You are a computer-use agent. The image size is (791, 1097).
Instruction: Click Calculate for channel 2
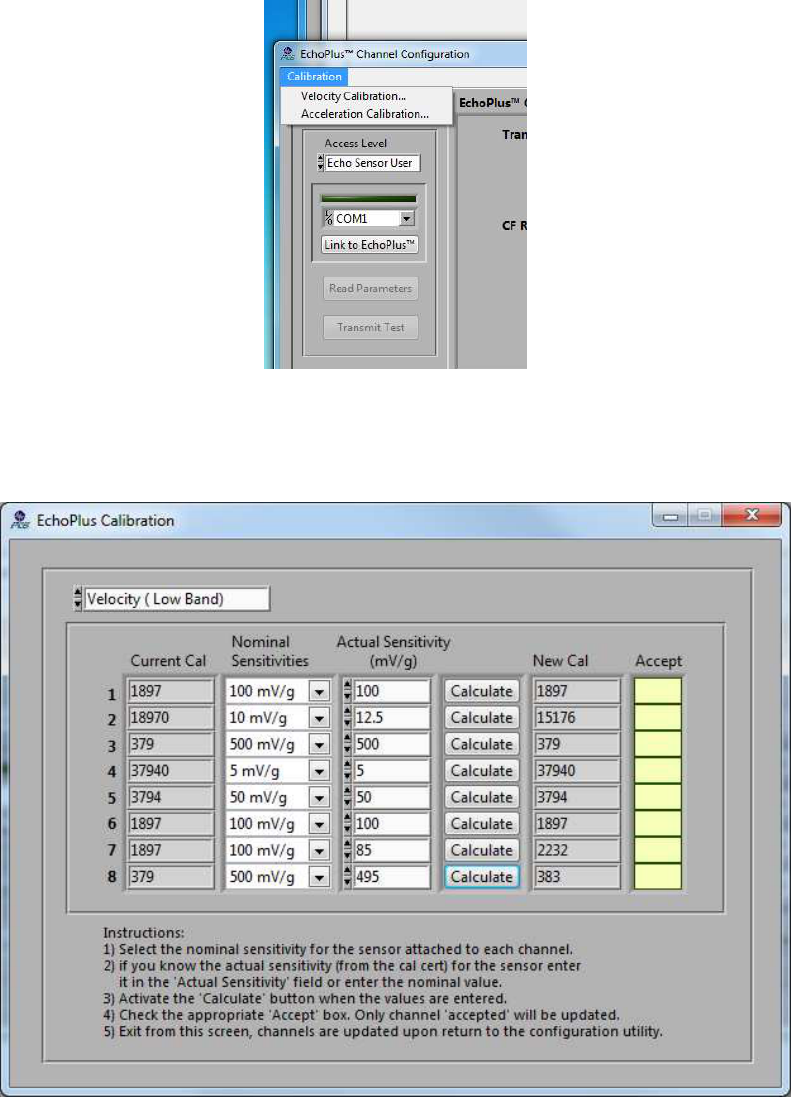coord(482,718)
